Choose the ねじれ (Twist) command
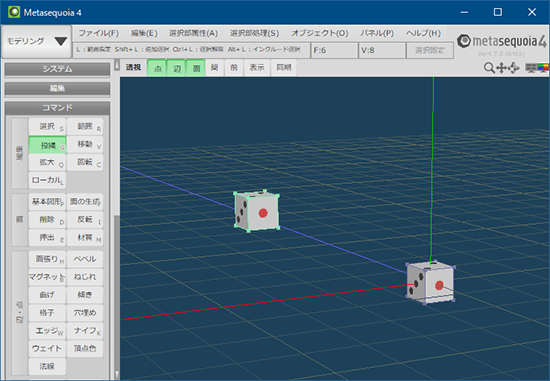This screenshot has height=381, width=550. click(85, 277)
